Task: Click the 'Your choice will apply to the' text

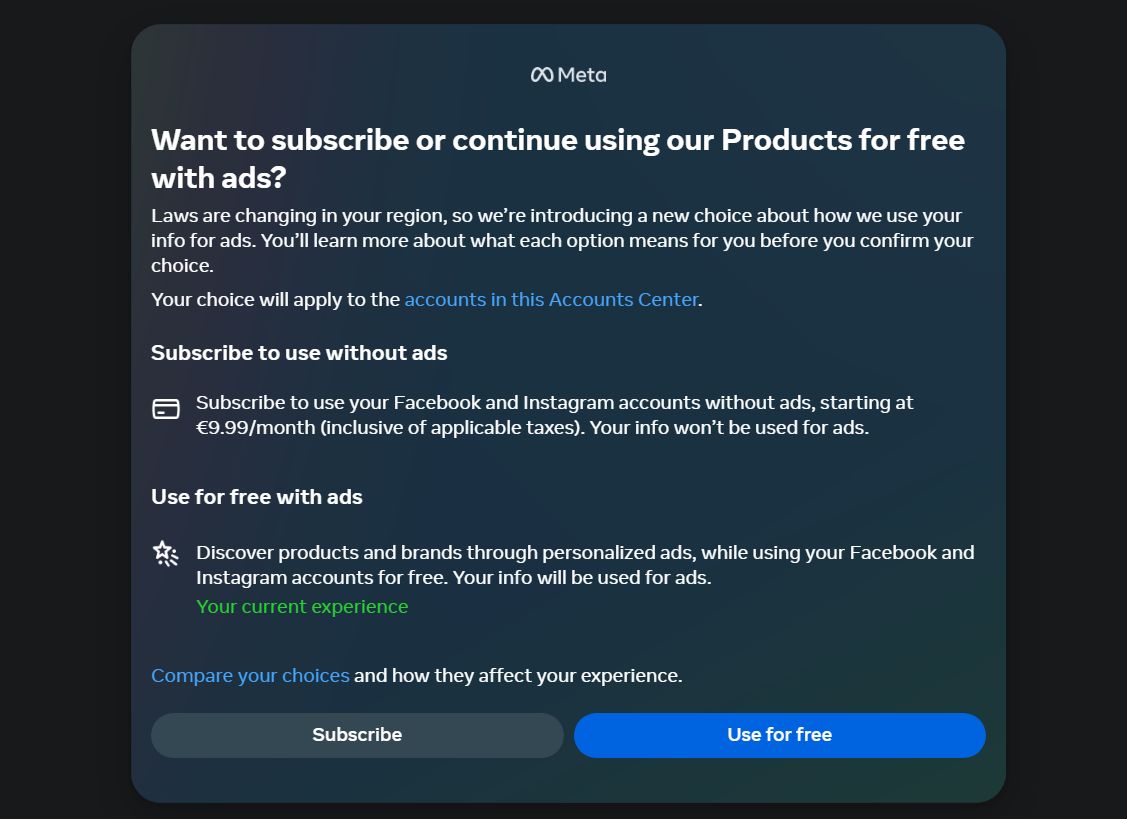Action: 275,299
